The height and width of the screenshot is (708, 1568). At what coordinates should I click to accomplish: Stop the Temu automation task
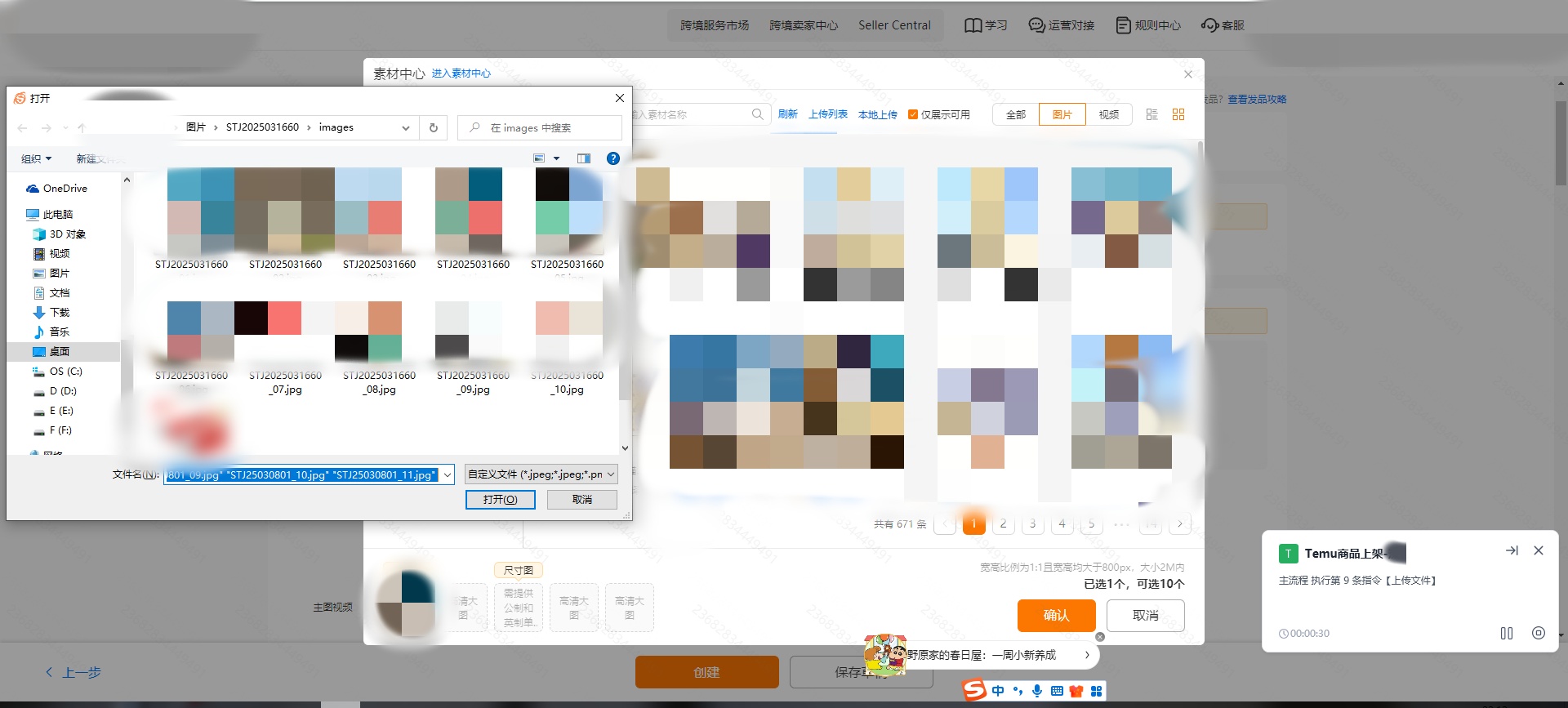coord(1539,633)
